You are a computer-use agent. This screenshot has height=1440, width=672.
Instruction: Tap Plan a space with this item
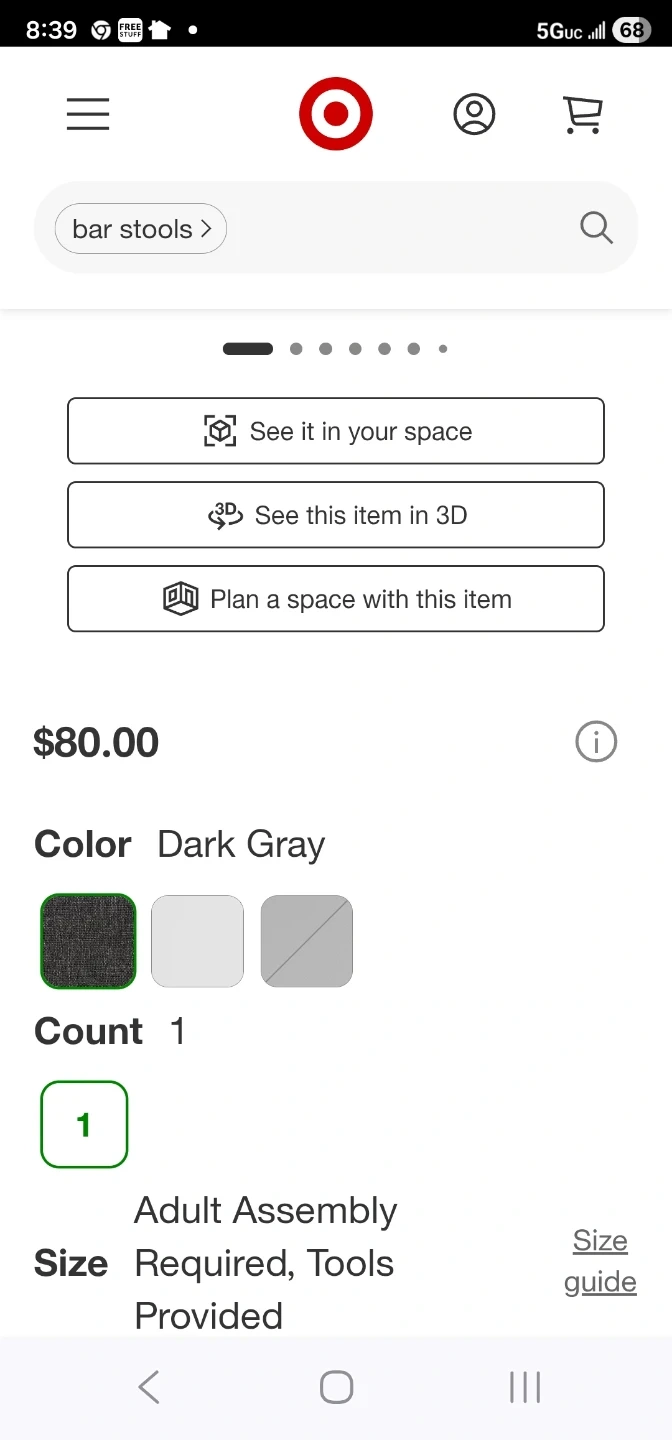coord(336,599)
